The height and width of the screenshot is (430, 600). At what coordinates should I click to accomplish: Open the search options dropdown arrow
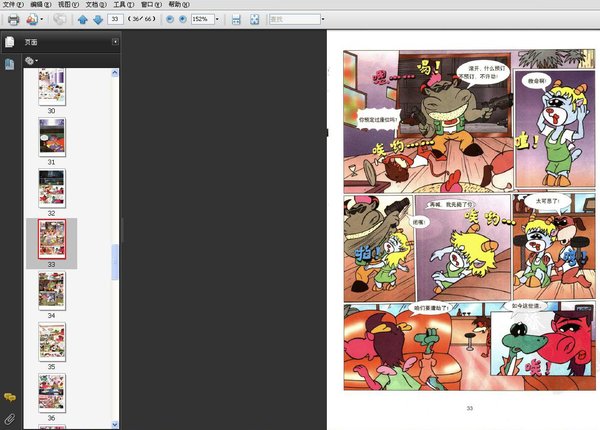pos(323,19)
